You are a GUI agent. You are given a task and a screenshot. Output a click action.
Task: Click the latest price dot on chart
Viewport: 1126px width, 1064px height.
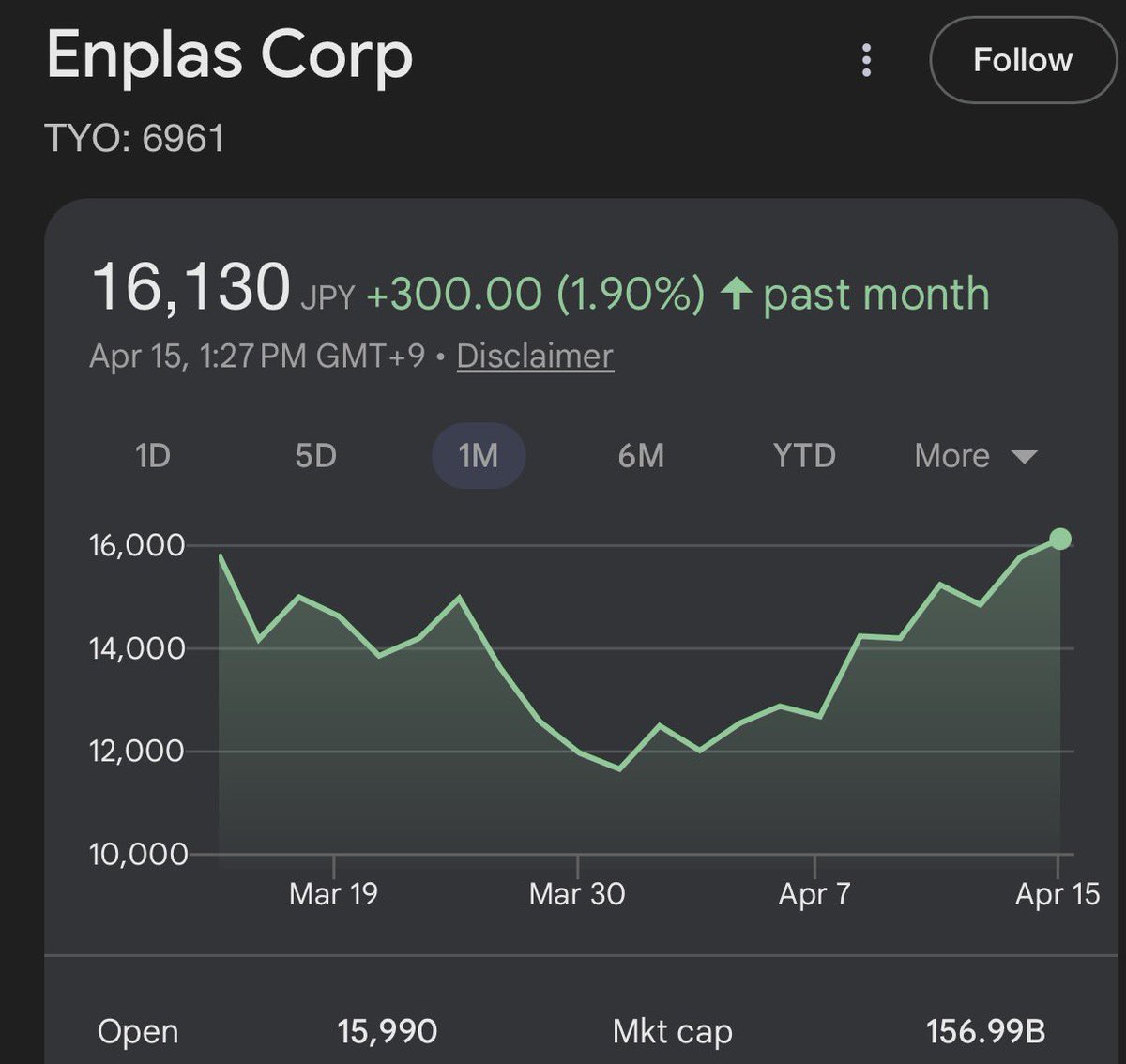(1060, 539)
